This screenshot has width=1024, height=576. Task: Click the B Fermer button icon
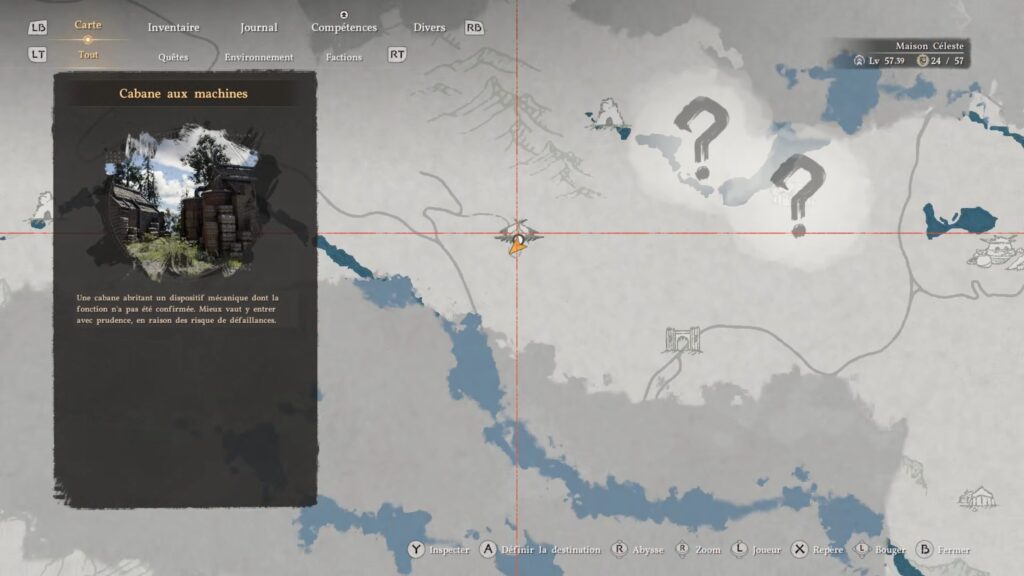pyautogui.click(x=924, y=549)
